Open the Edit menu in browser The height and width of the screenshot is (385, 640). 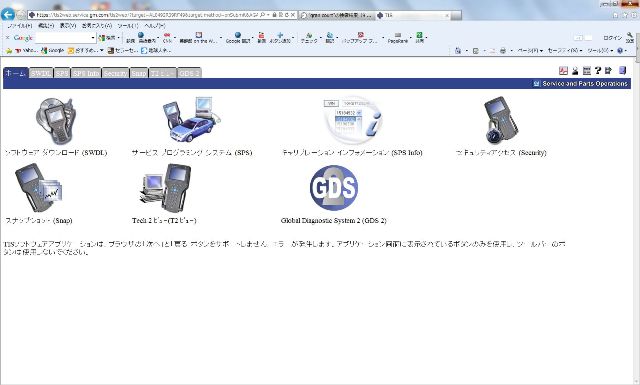click(46, 25)
